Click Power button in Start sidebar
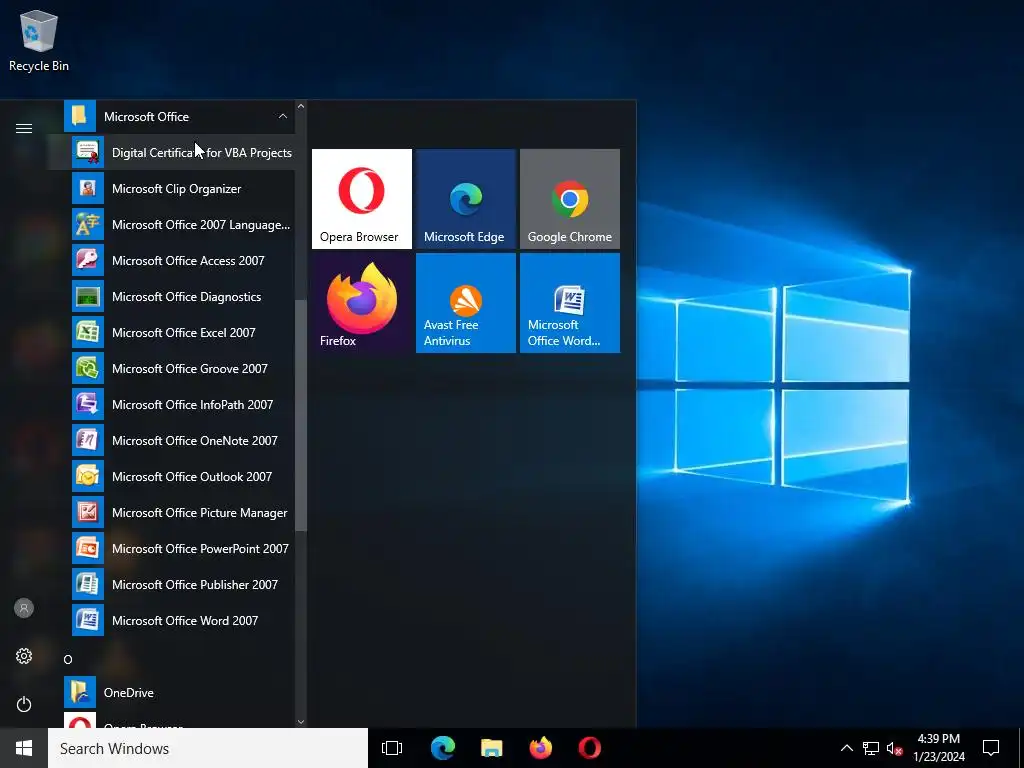 (x=24, y=704)
